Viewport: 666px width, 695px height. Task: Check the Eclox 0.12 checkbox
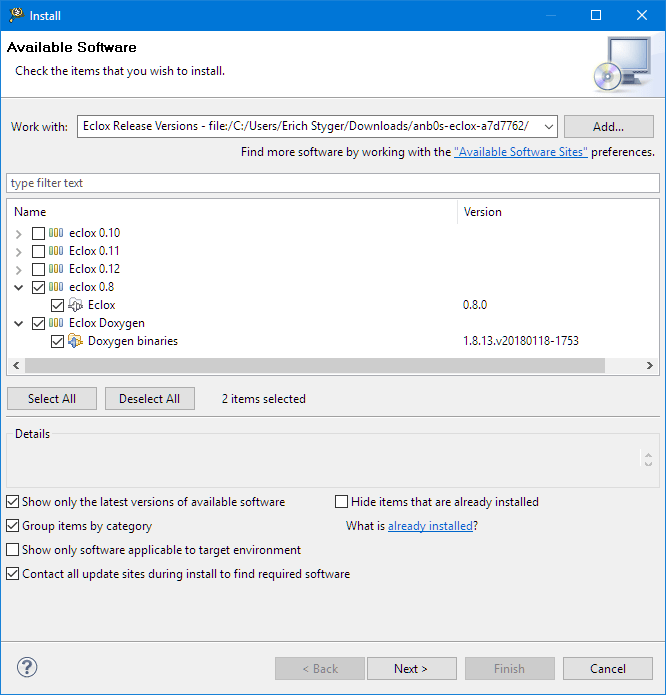(39, 269)
